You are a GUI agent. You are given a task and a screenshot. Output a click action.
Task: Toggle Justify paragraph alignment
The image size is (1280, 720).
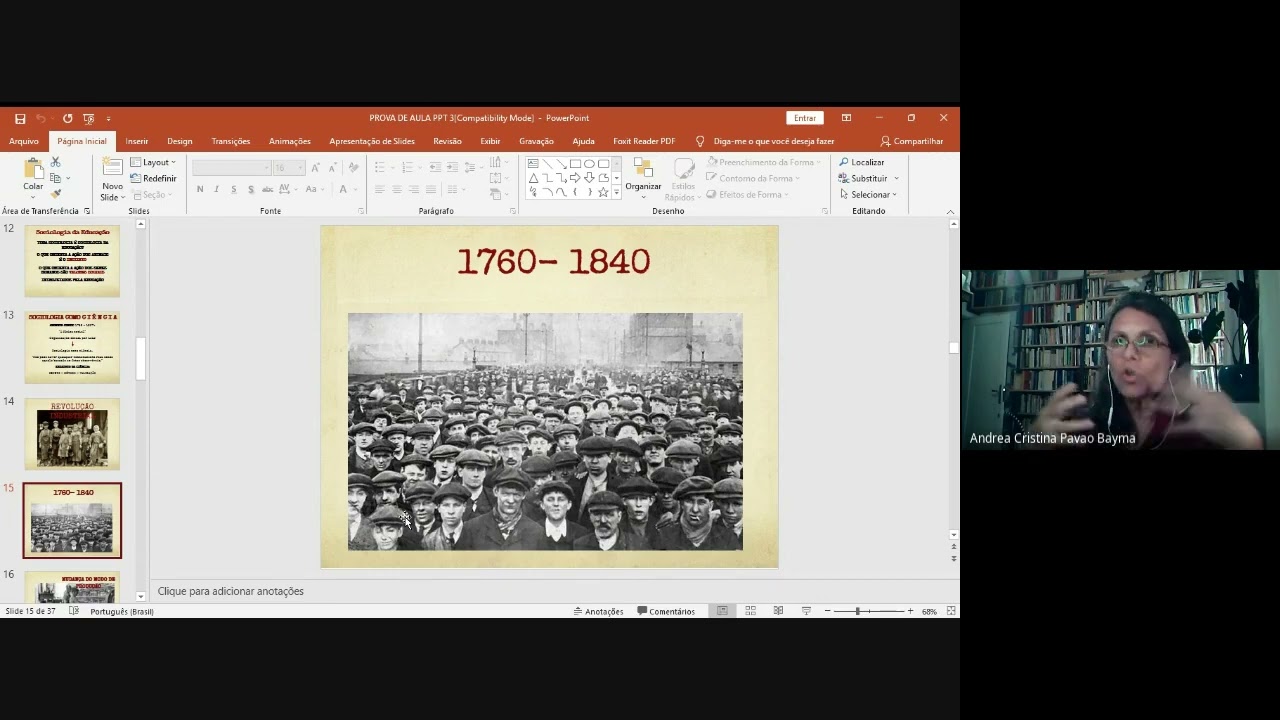pos(431,189)
